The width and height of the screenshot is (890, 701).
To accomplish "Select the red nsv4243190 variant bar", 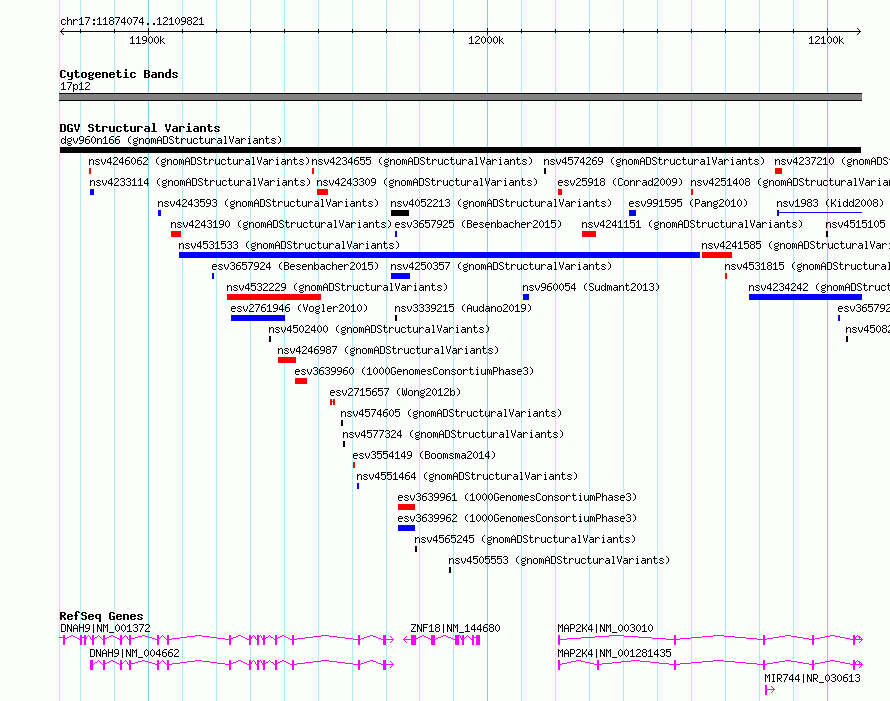I will click(176, 234).
